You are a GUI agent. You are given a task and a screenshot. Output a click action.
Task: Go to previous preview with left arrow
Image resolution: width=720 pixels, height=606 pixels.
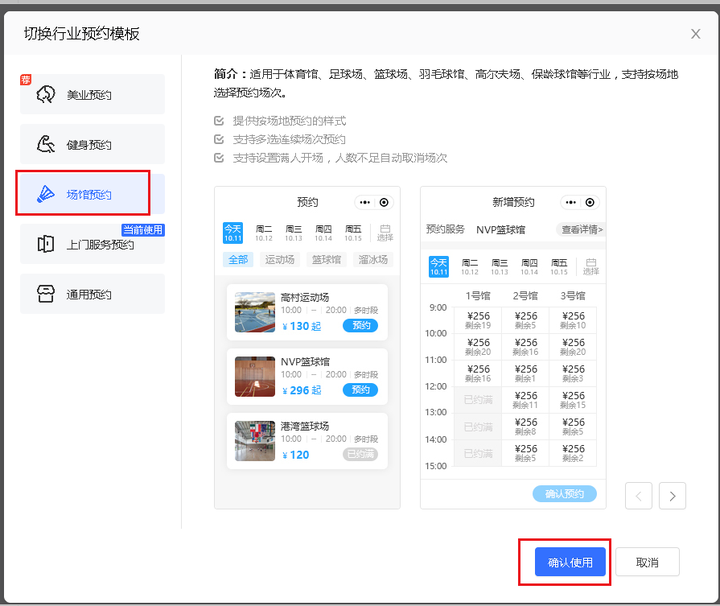click(x=639, y=495)
